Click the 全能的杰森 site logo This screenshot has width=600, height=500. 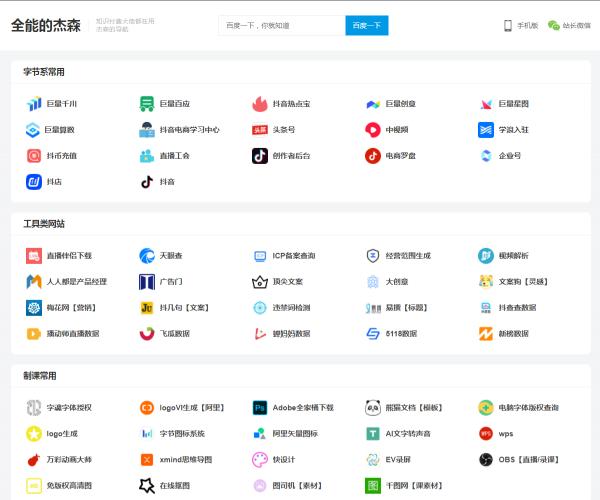click(x=46, y=26)
